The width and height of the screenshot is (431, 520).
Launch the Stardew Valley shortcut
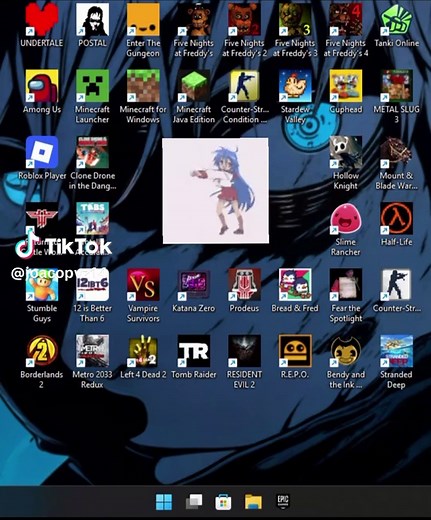pos(295,86)
